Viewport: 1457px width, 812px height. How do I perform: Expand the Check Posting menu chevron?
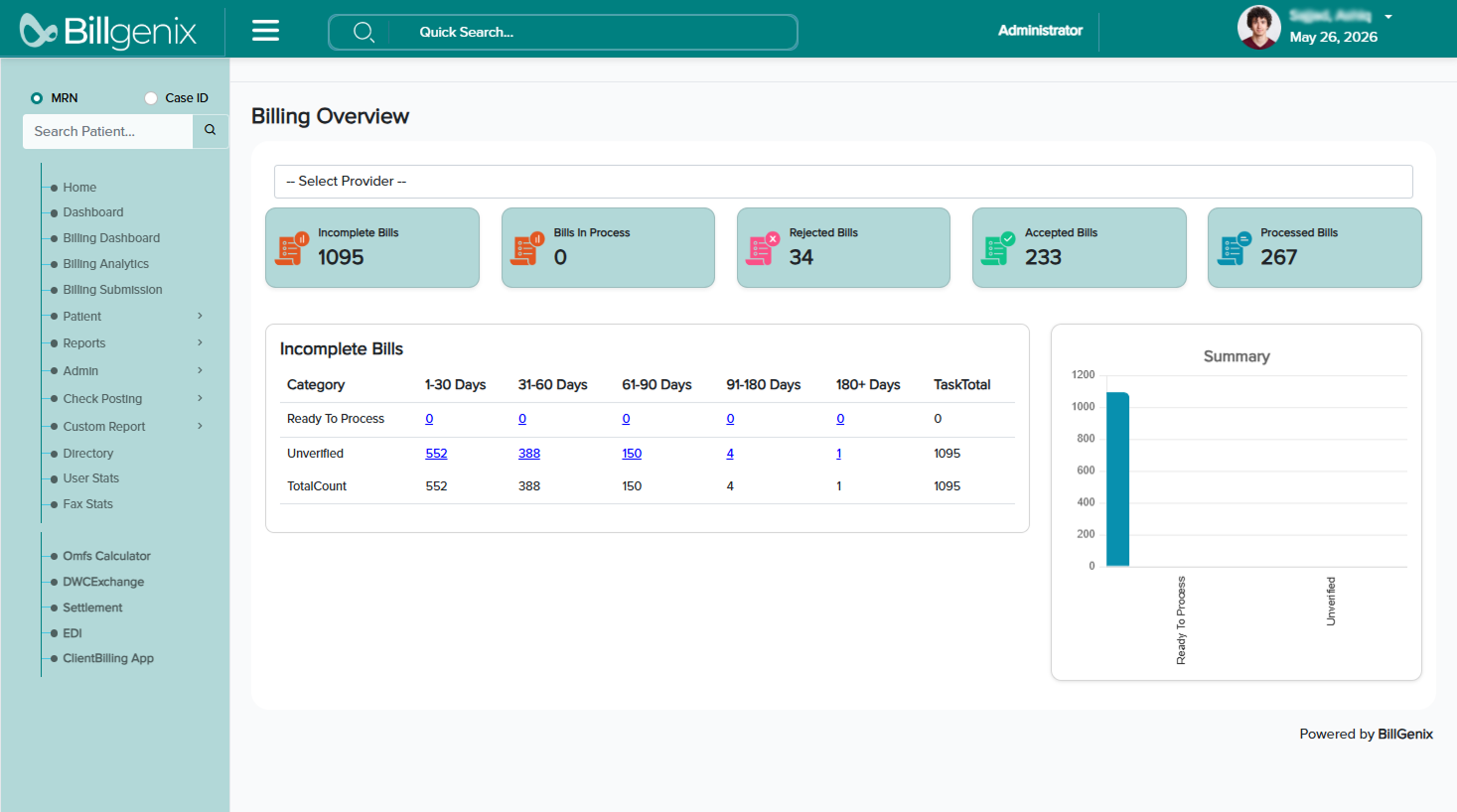click(x=200, y=398)
